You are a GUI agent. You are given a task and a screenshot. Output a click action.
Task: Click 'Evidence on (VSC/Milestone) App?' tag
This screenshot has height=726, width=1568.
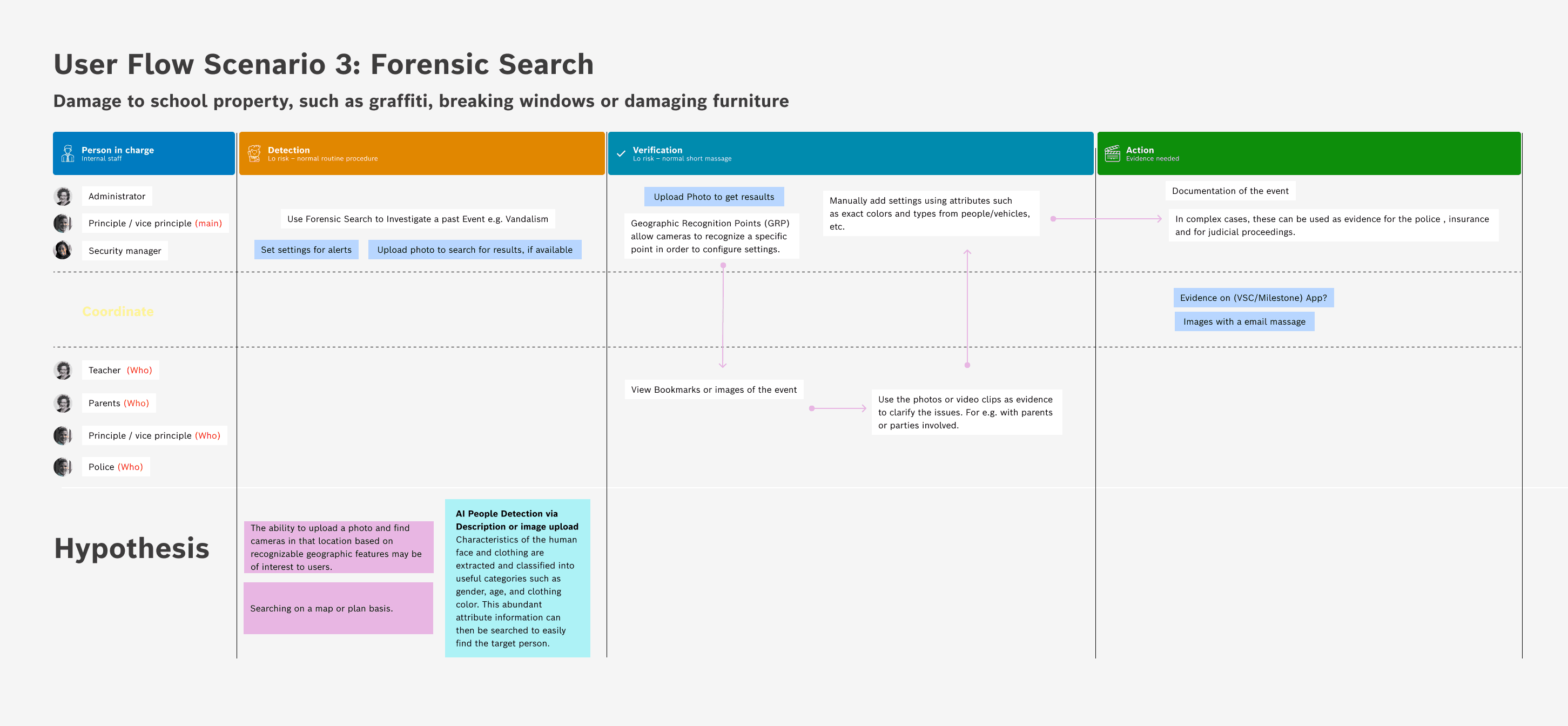[1253, 298]
